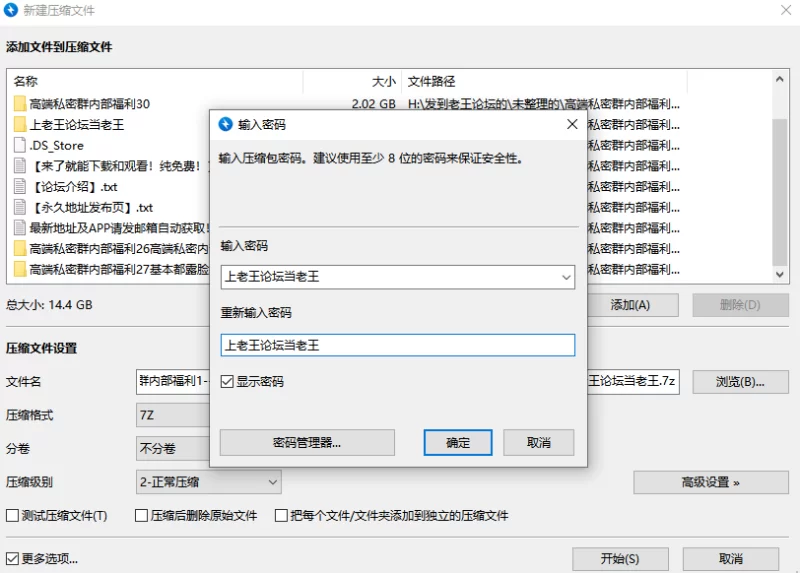The image size is (800, 573).
Task: Click file icon of 最新地址及APP请发邮箱 row
Action: (20, 228)
